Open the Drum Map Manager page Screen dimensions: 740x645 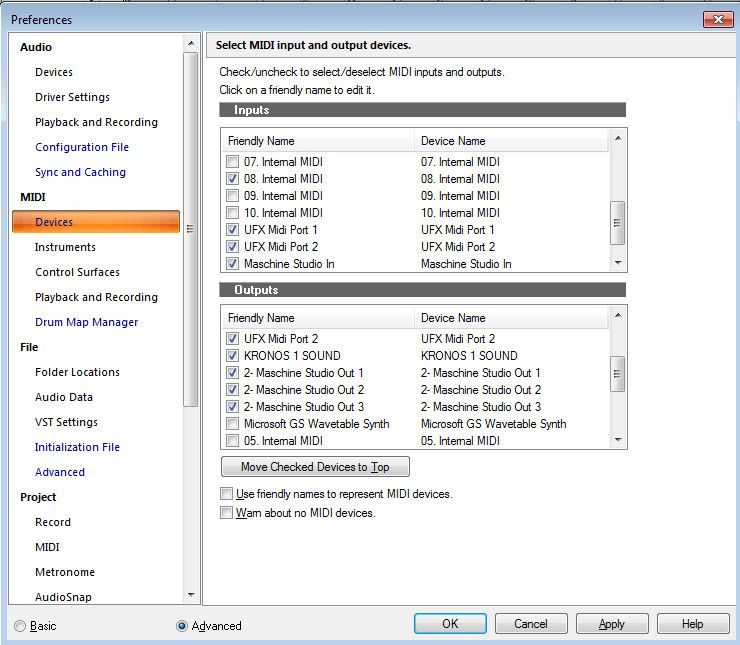(x=86, y=322)
